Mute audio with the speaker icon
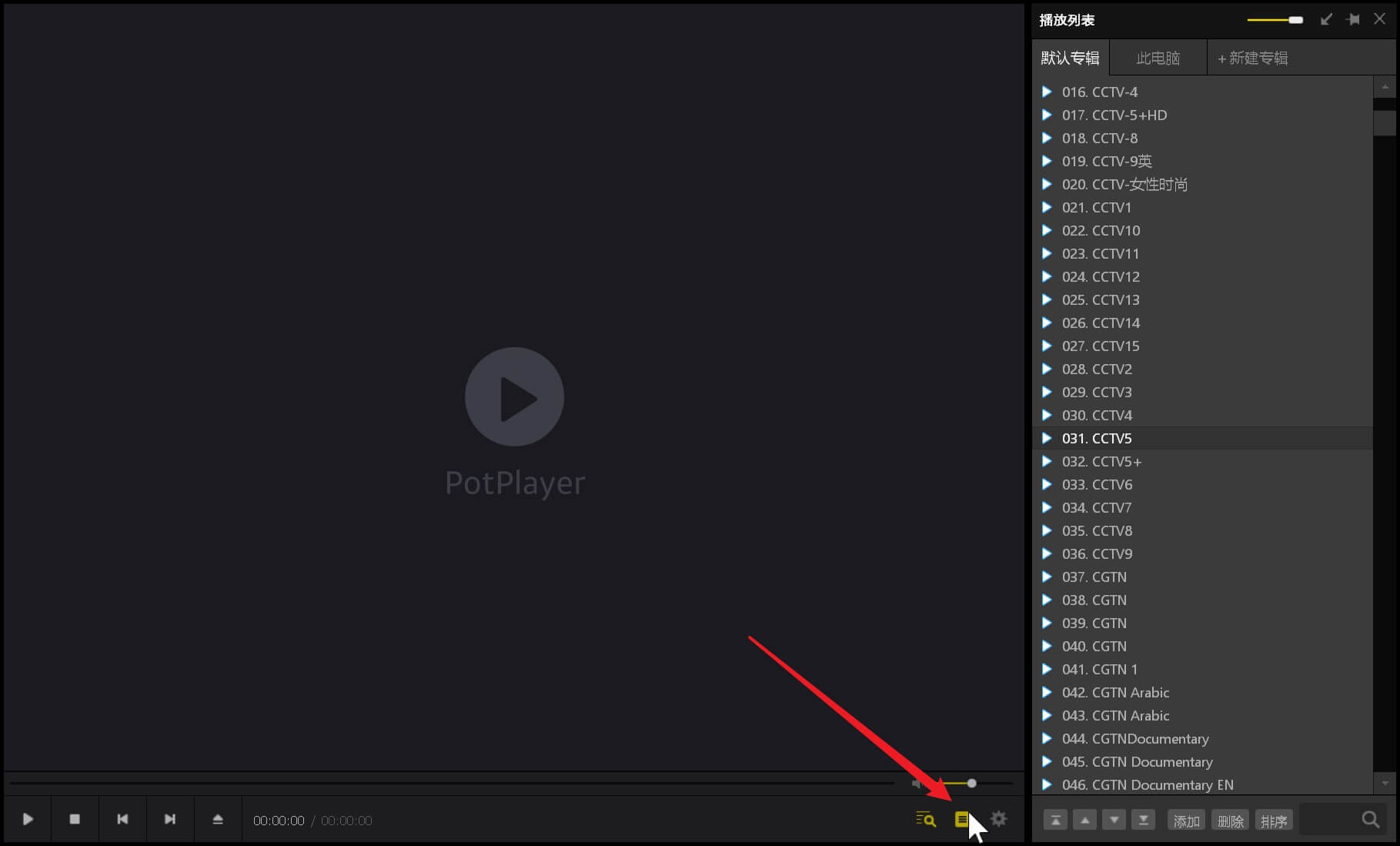The width and height of the screenshot is (1400, 846). pyautogui.click(x=917, y=784)
